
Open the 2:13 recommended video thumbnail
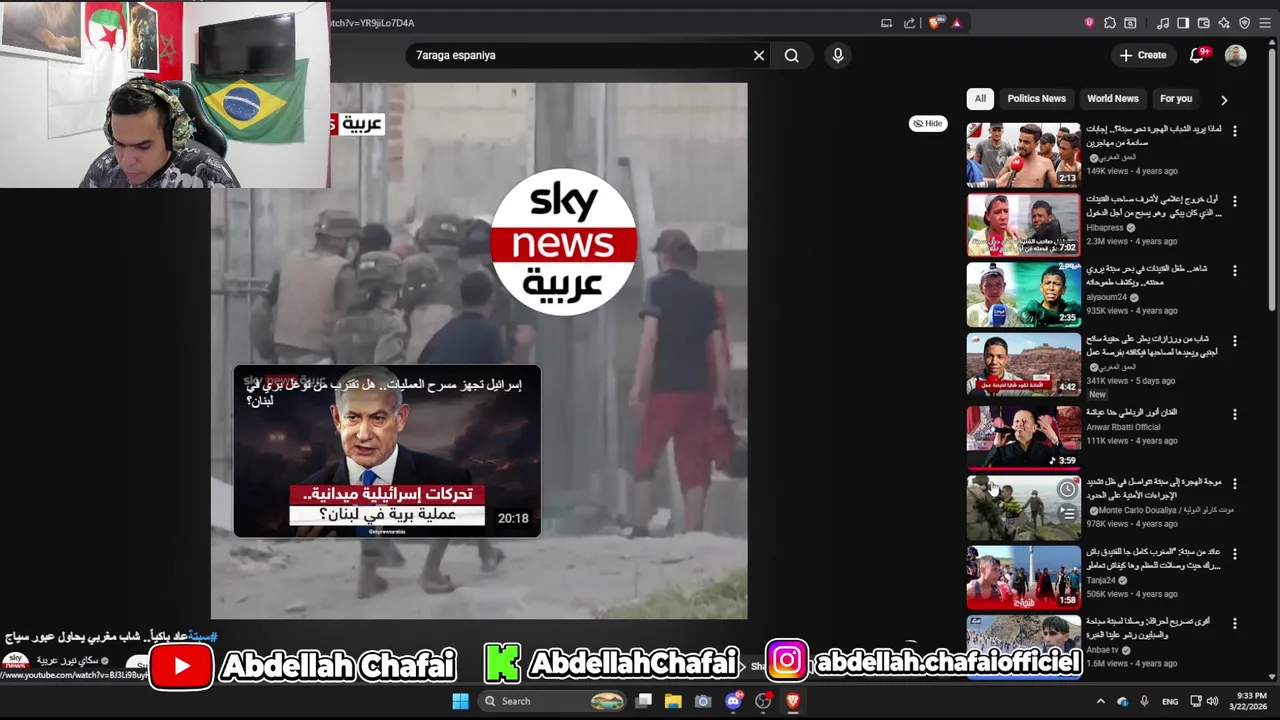pos(1023,155)
